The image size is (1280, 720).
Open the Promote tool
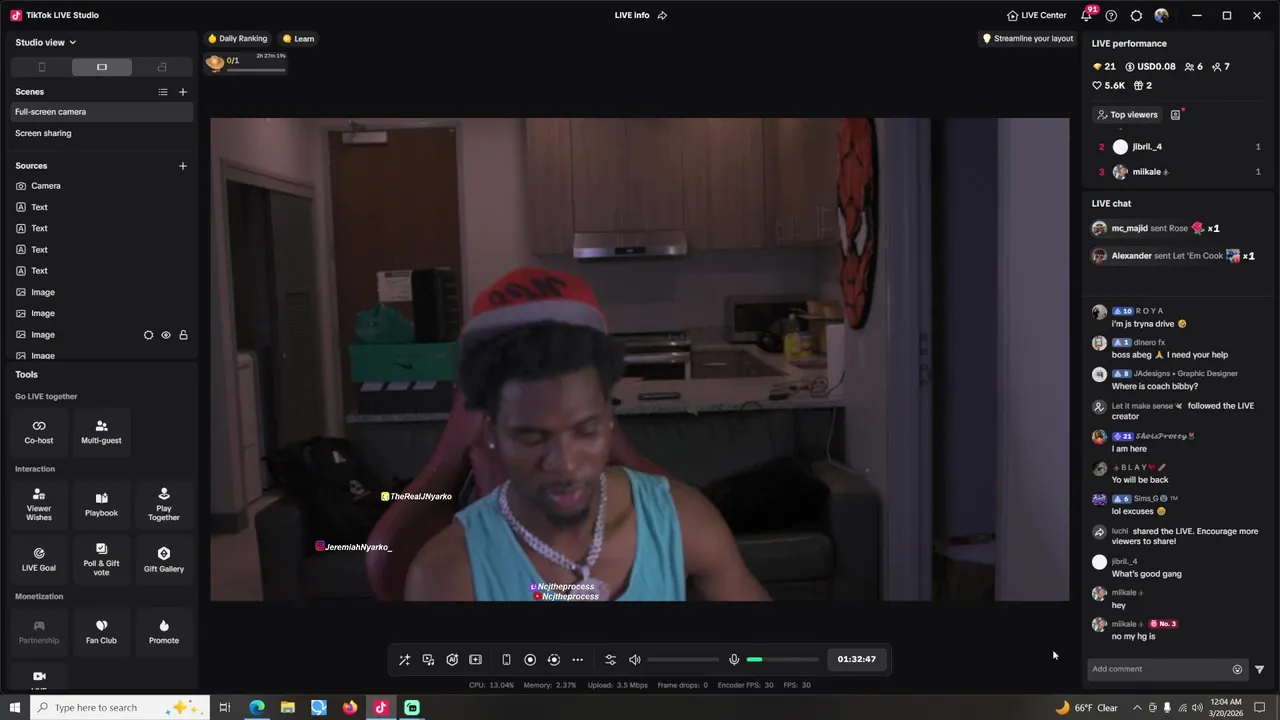coord(164,632)
